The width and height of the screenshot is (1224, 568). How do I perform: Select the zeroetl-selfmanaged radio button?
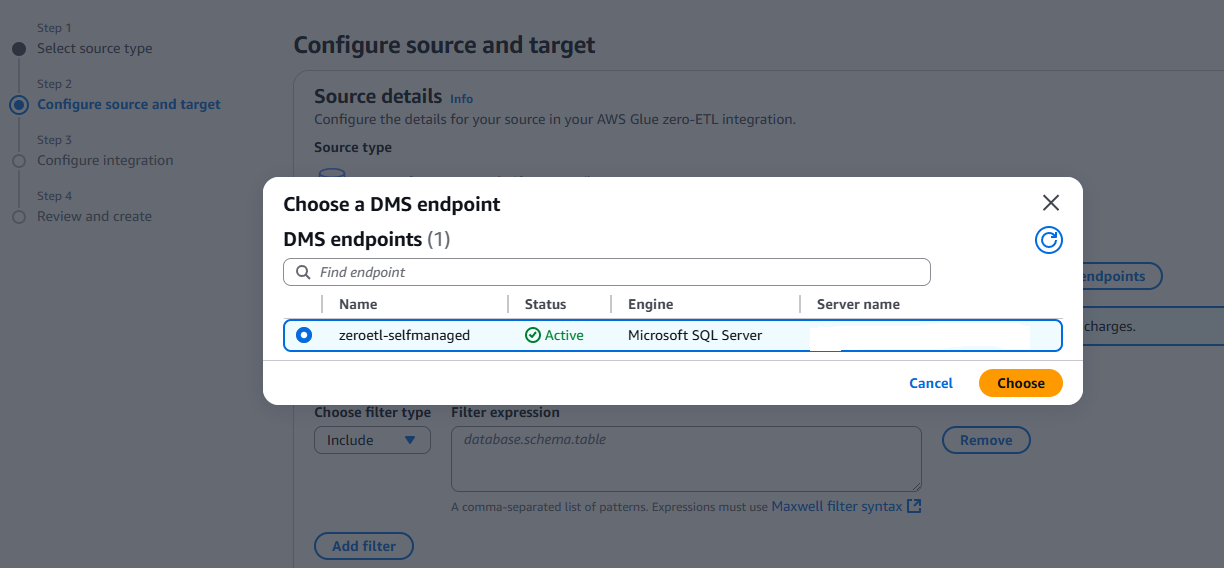(304, 336)
